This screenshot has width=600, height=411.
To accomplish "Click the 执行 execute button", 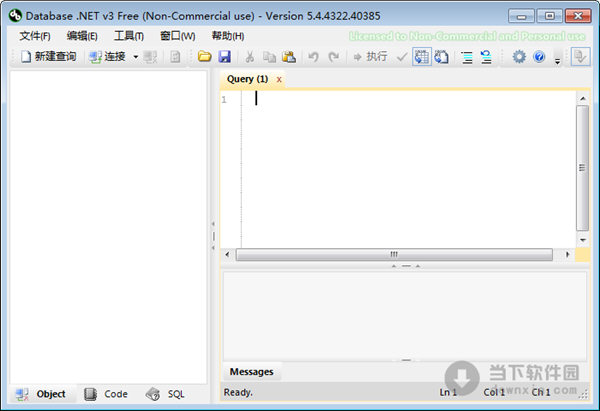I will pyautogui.click(x=370, y=57).
